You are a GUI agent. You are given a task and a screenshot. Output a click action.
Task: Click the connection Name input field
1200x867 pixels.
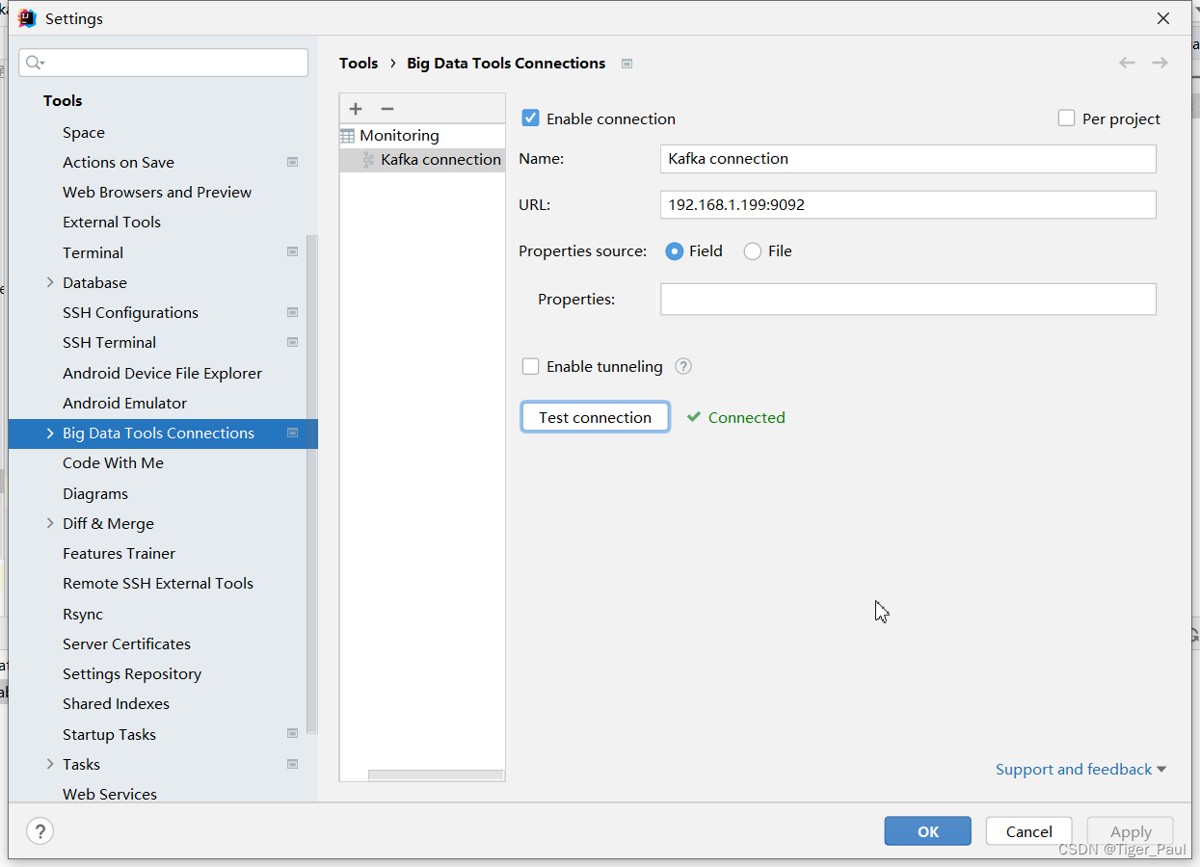coord(908,158)
